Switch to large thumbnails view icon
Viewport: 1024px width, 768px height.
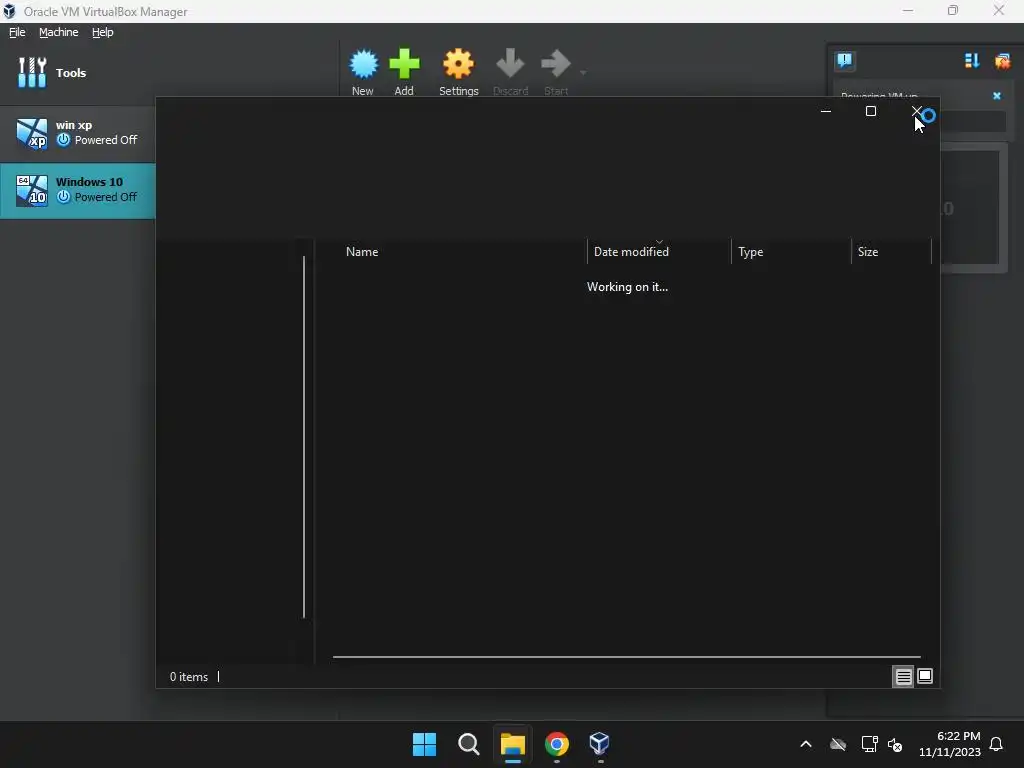tap(925, 677)
